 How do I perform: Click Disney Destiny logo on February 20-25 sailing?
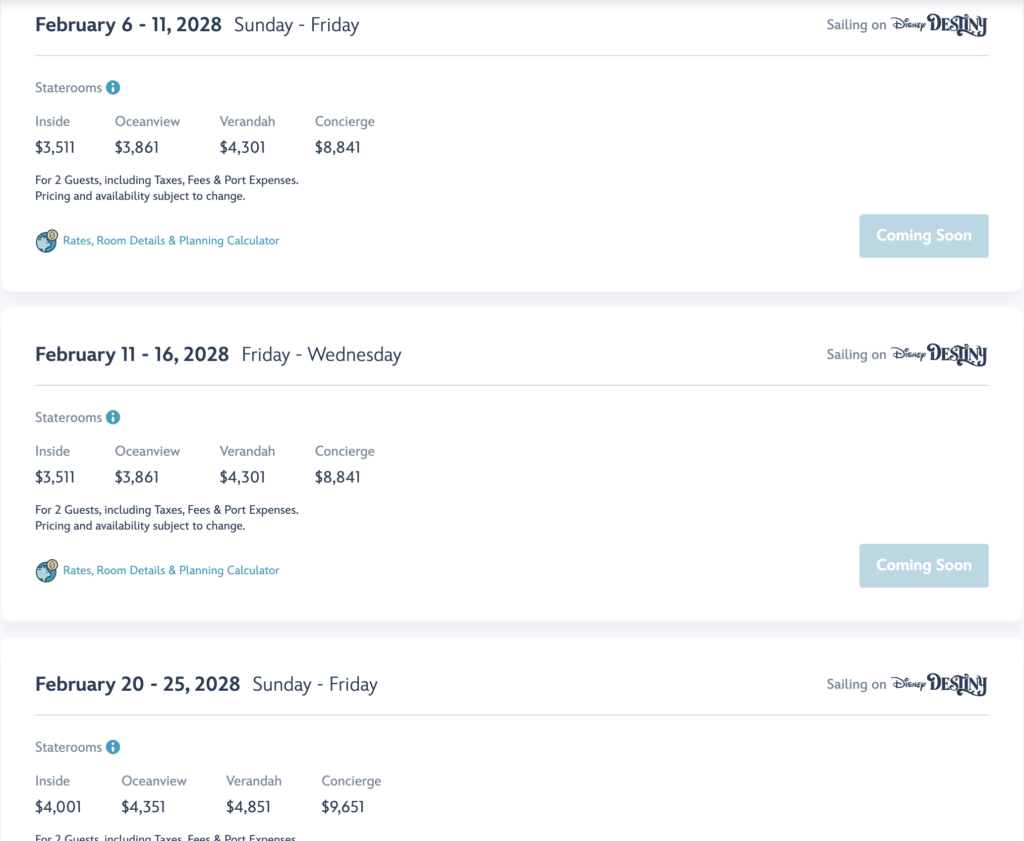939,684
